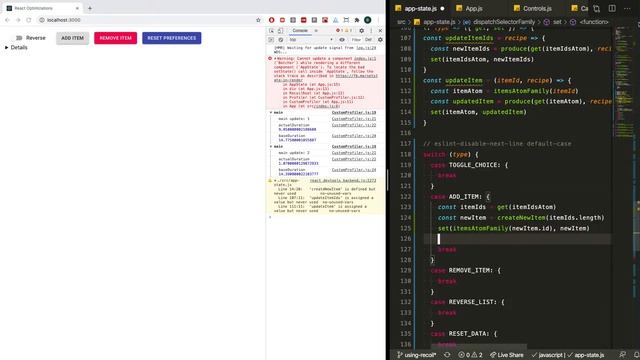
Task: Toggle the console sidebar
Action: (x=271, y=40)
